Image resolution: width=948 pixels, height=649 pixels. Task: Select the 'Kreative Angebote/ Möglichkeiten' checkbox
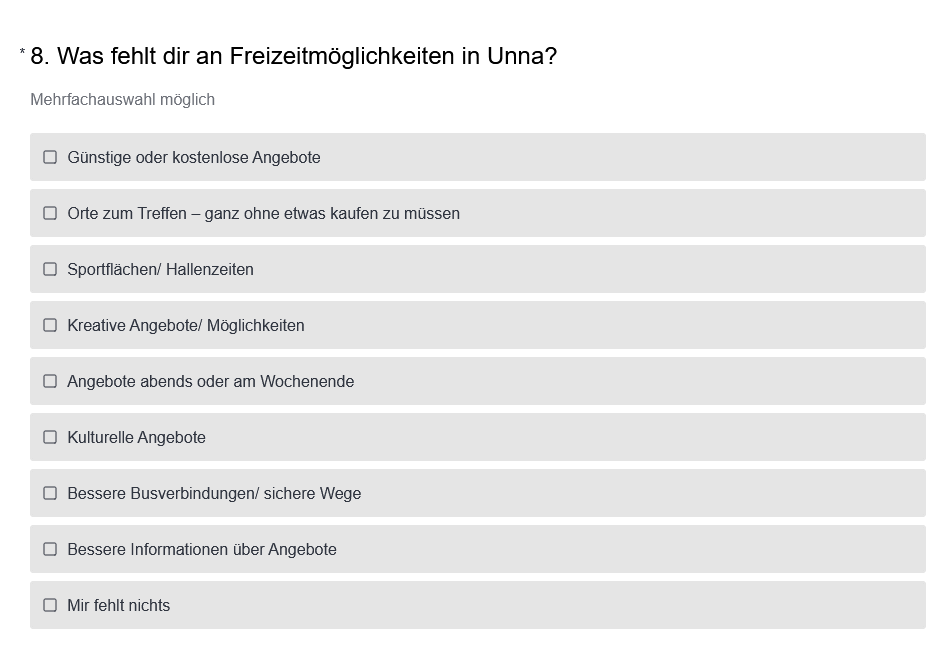pyautogui.click(x=50, y=325)
